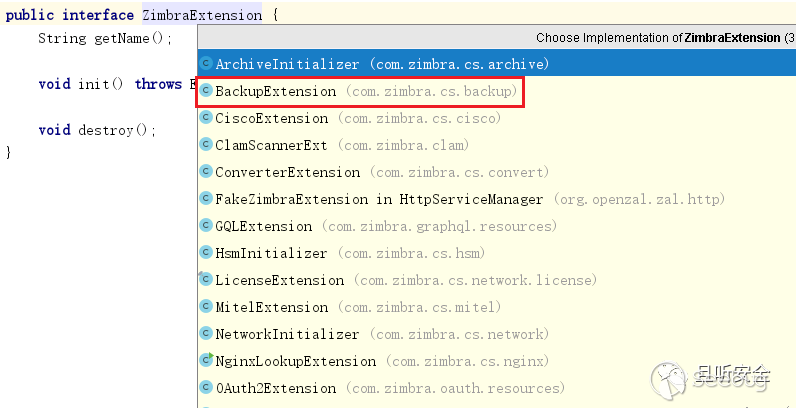796x408 pixels.
Task: Click the GQLExtension class icon
Action: point(206,226)
